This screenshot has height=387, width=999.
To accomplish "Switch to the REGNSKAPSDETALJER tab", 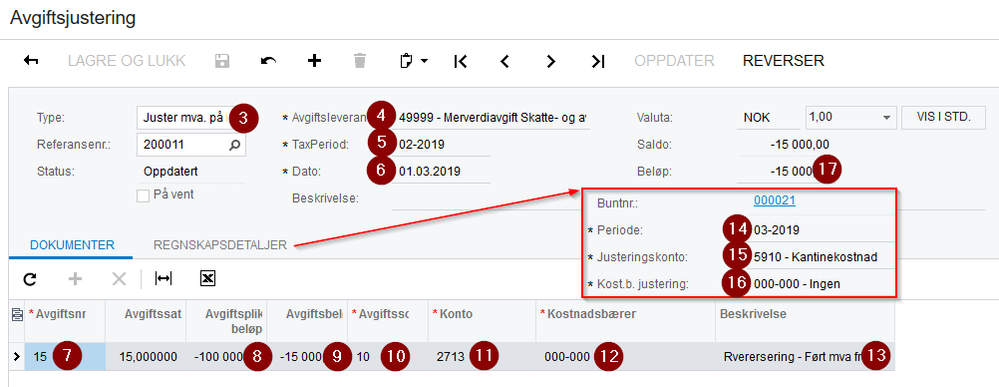I will (220, 245).
